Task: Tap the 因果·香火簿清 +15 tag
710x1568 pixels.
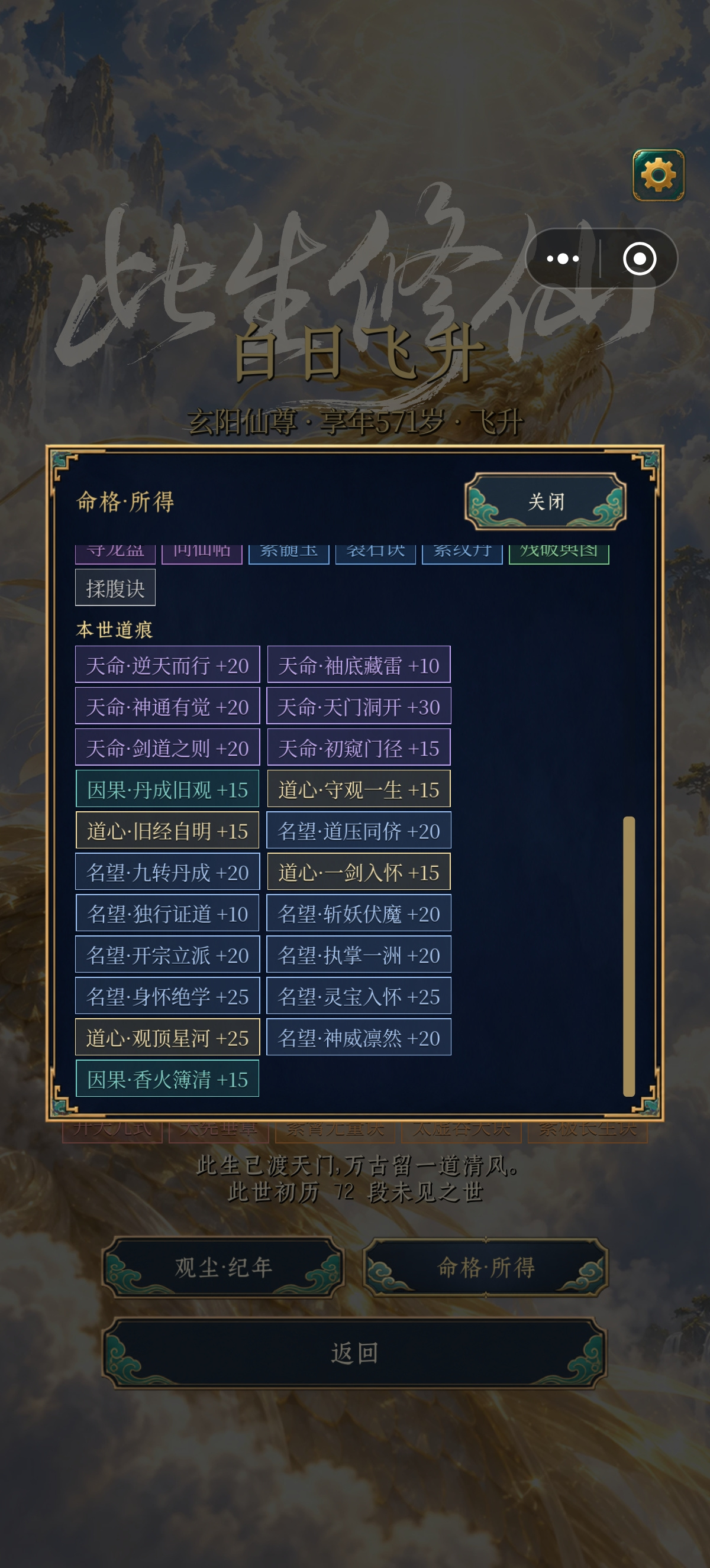Action: (x=167, y=1078)
